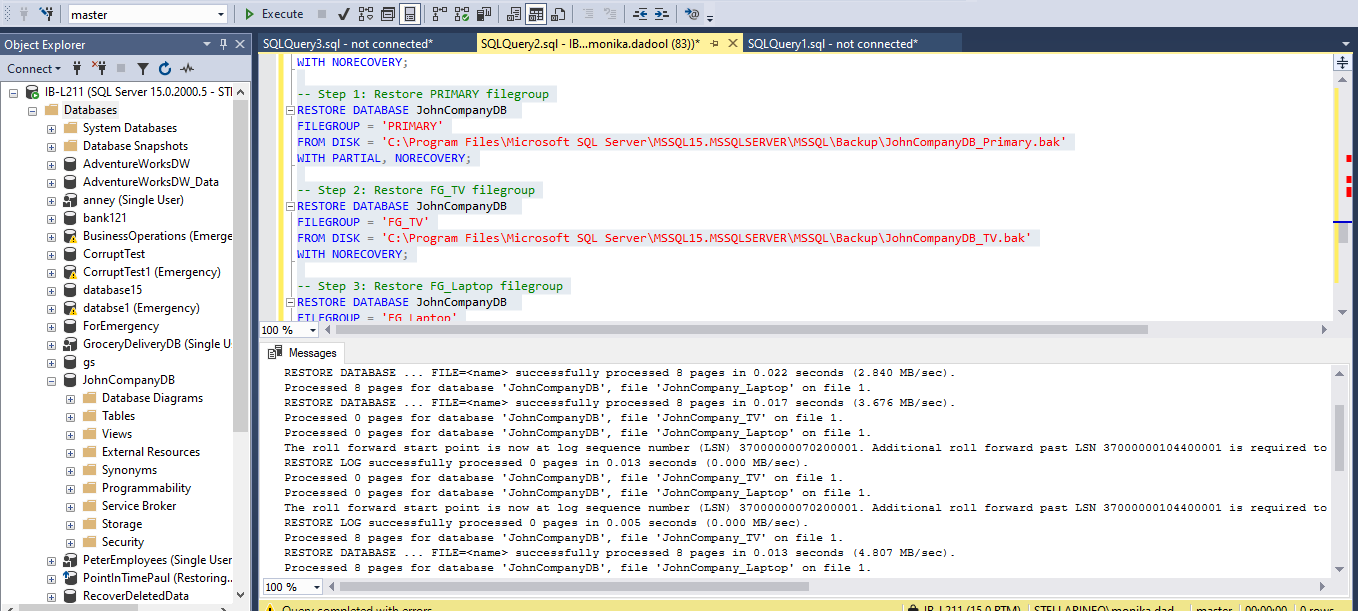Select the connect plug icon in Object Explorer
Image resolution: width=1358 pixels, height=611 pixels.
(x=77, y=68)
